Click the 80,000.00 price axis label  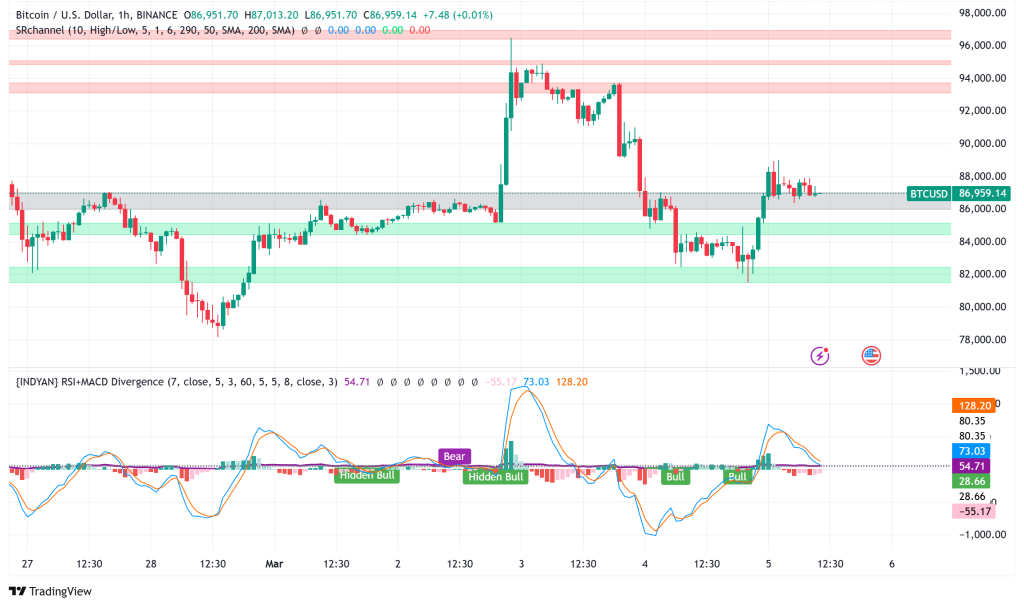(x=982, y=306)
